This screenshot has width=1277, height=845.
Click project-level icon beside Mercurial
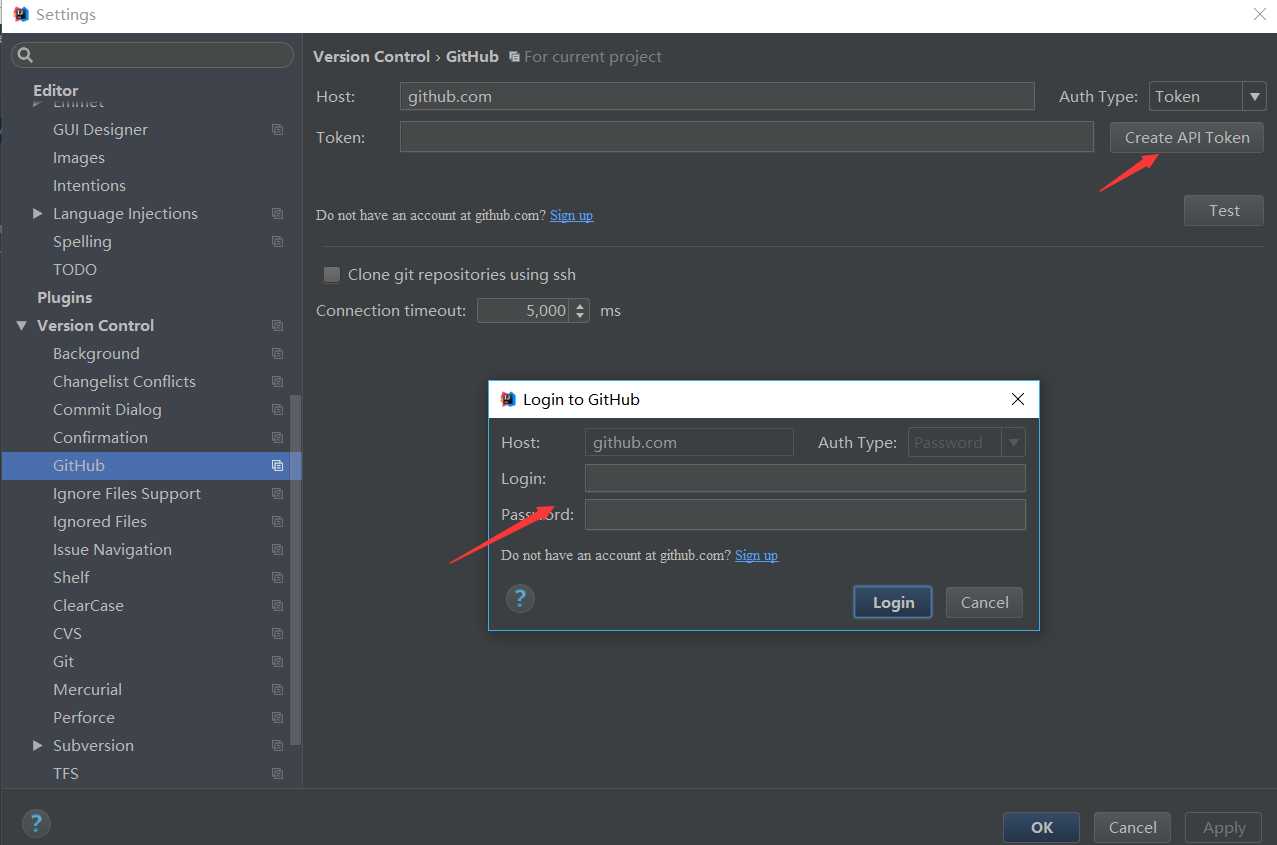click(277, 690)
